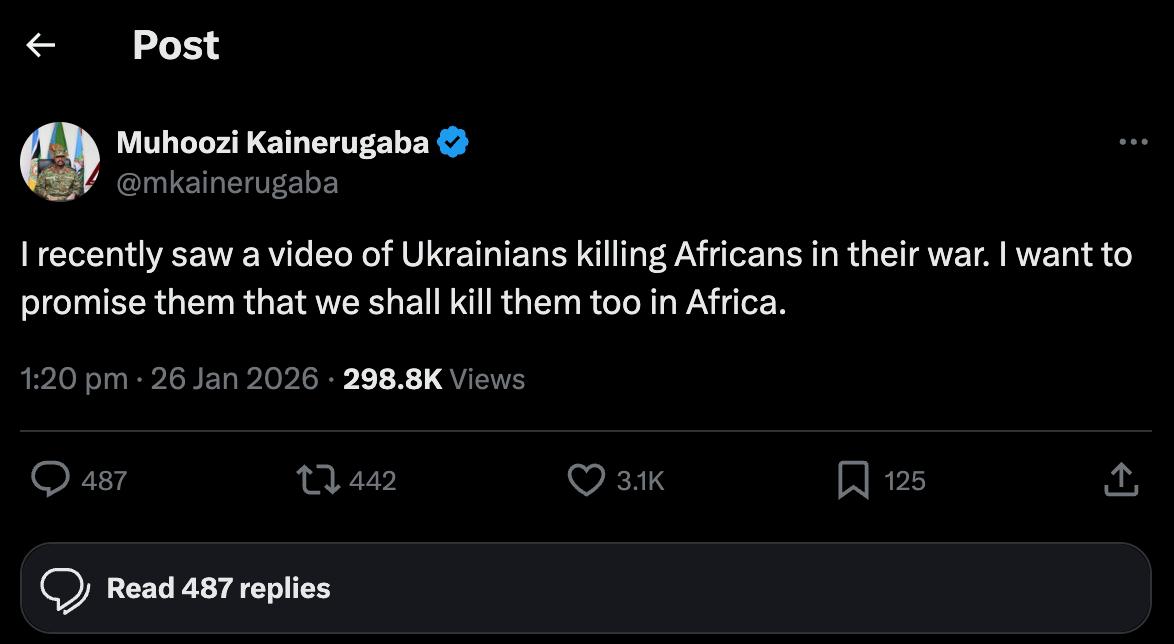Share the post via the share icon

(x=1120, y=480)
